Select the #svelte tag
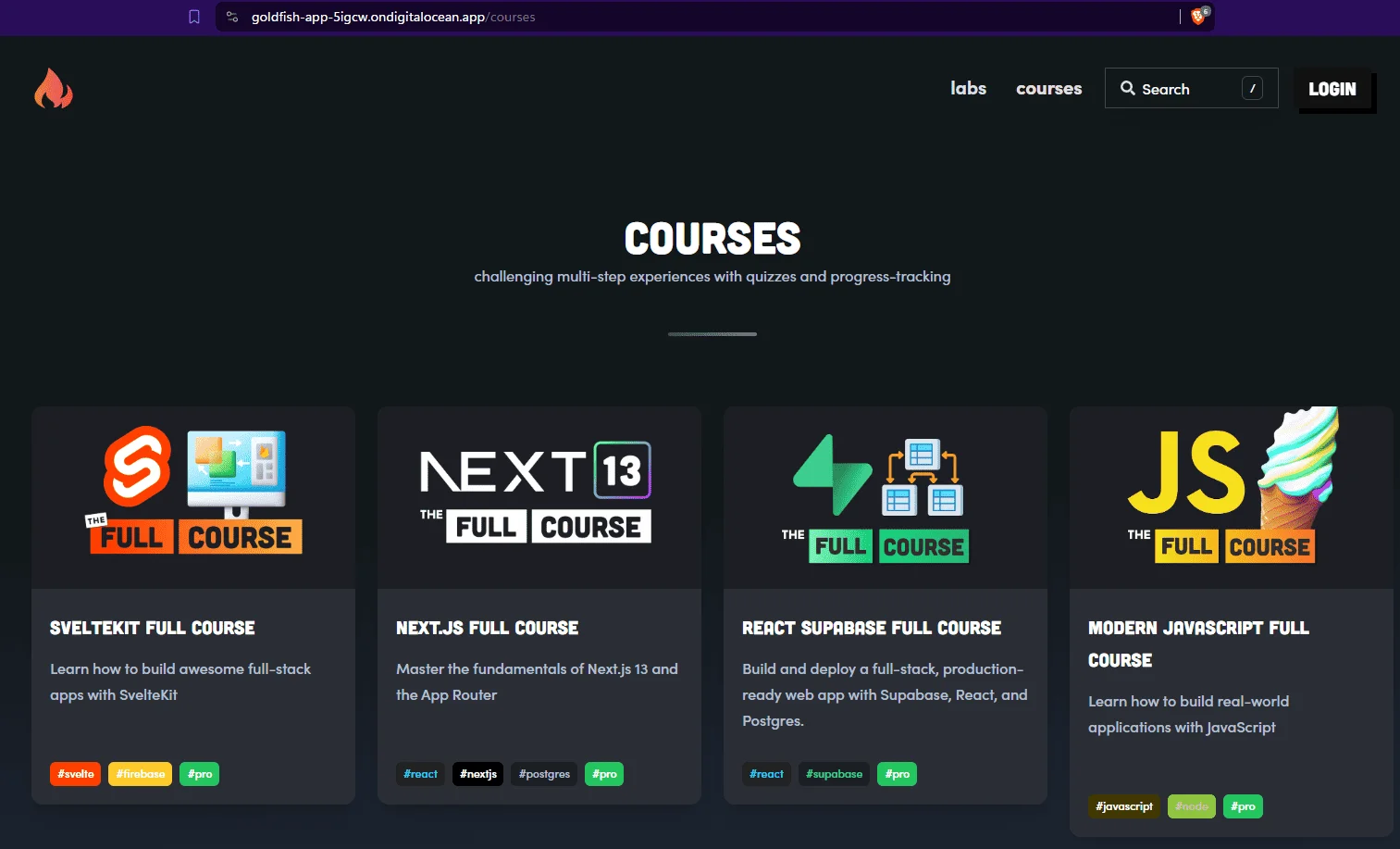 (76, 774)
